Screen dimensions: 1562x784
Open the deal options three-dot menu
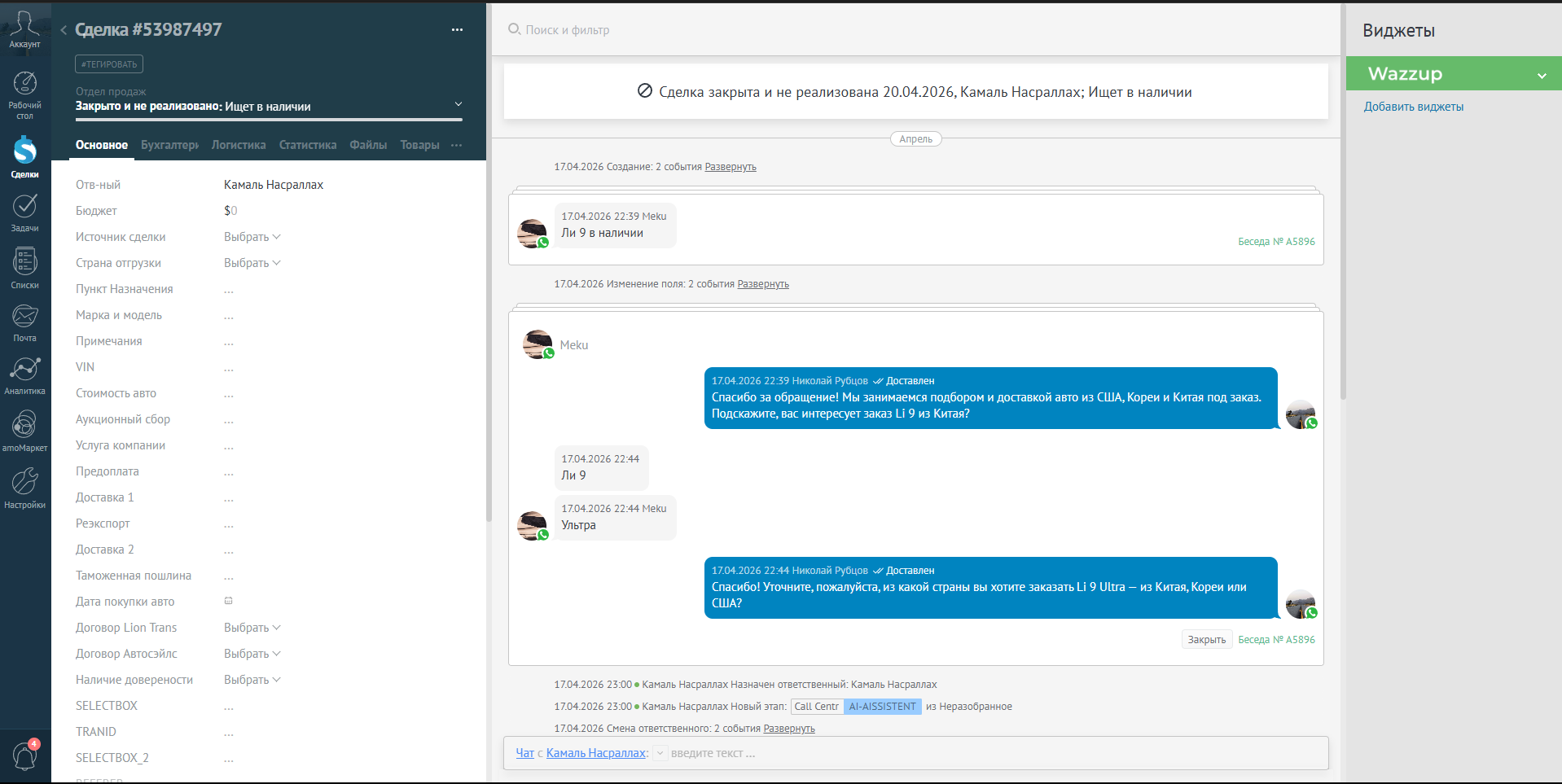pos(457,30)
